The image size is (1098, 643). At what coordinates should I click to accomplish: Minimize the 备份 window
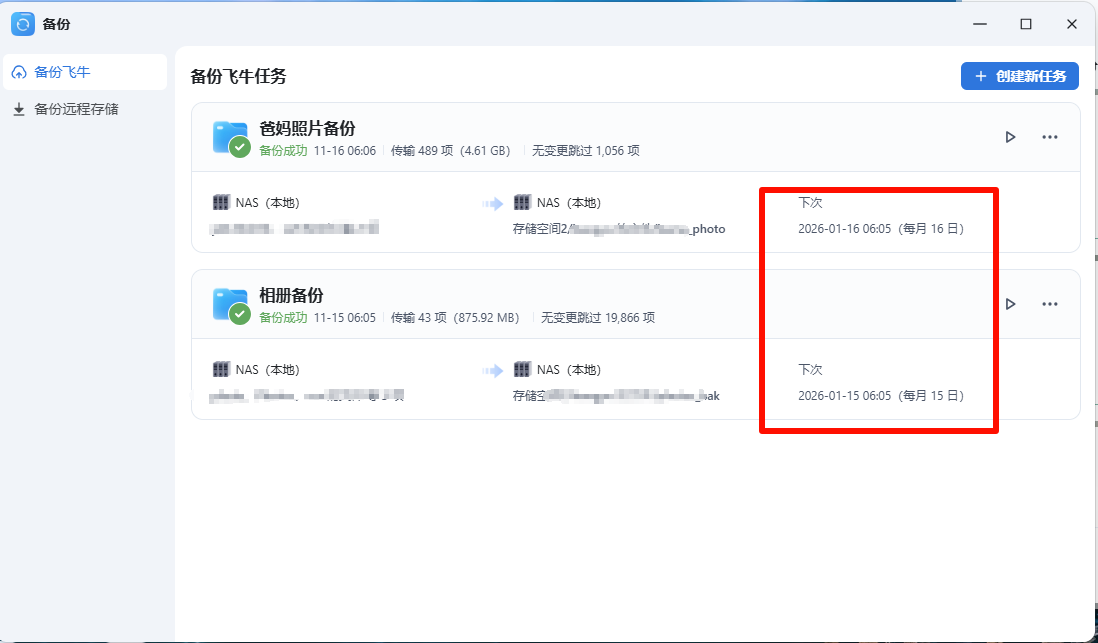tap(980, 24)
